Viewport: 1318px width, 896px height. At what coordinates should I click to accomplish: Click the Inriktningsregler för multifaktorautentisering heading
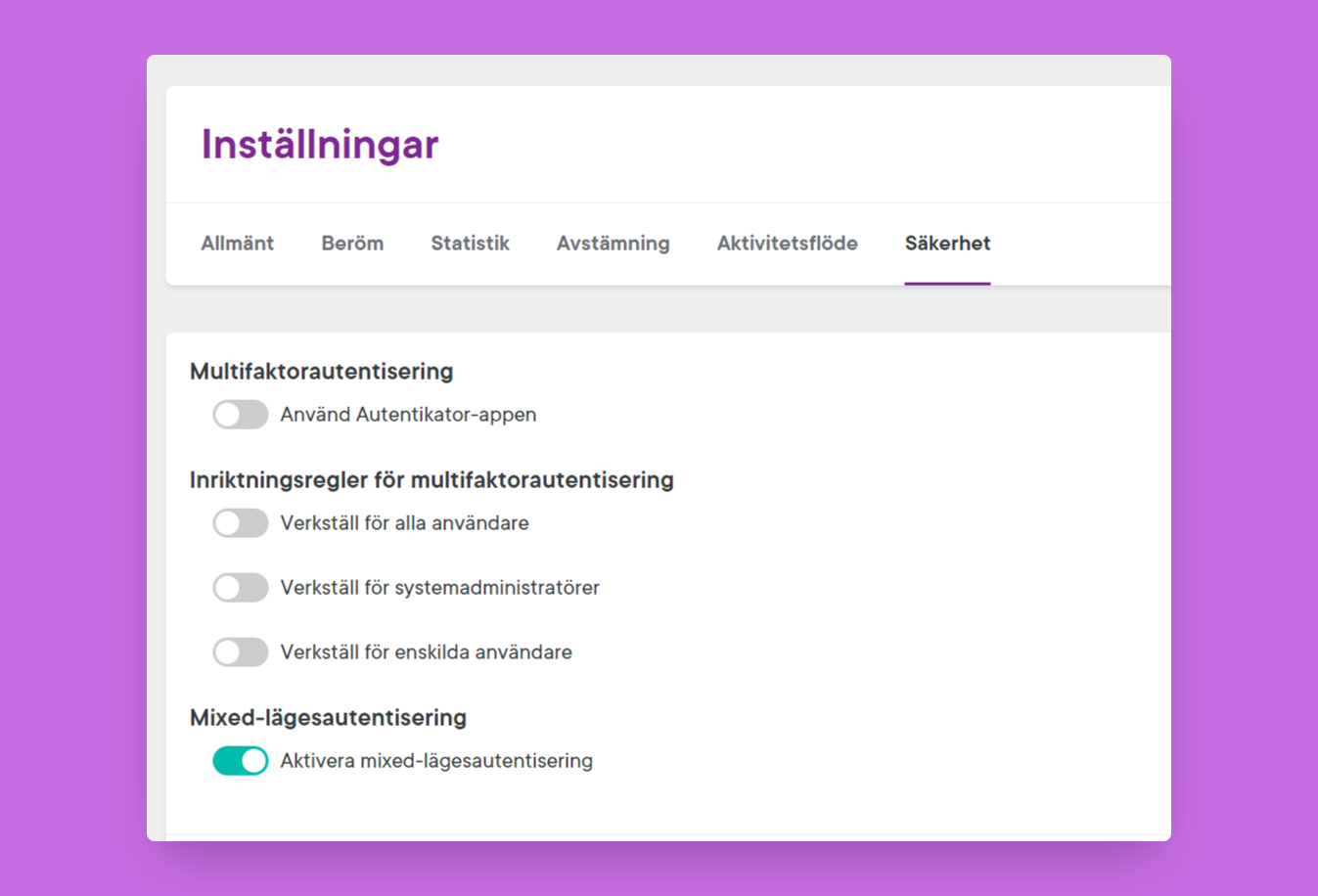(x=432, y=480)
